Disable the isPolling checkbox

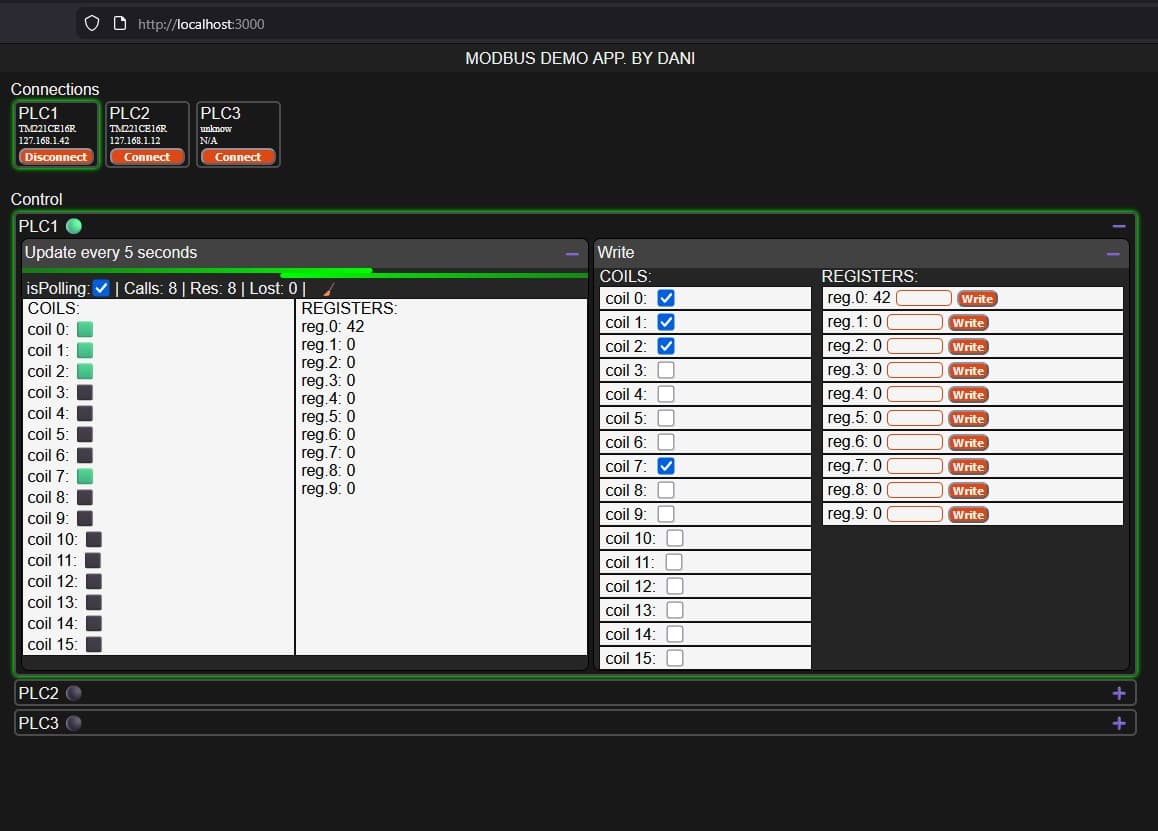[101, 288]
